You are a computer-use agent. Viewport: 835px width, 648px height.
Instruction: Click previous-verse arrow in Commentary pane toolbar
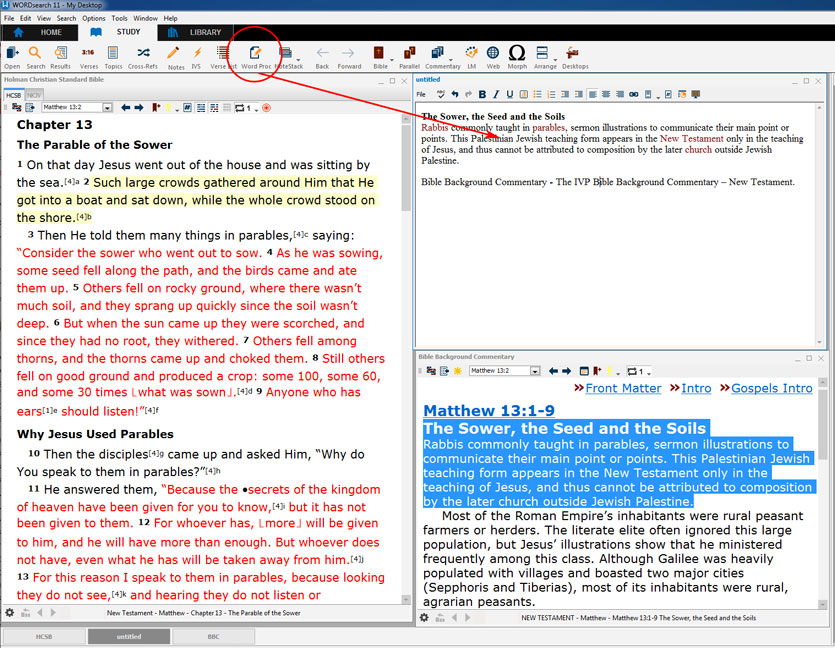553,371
